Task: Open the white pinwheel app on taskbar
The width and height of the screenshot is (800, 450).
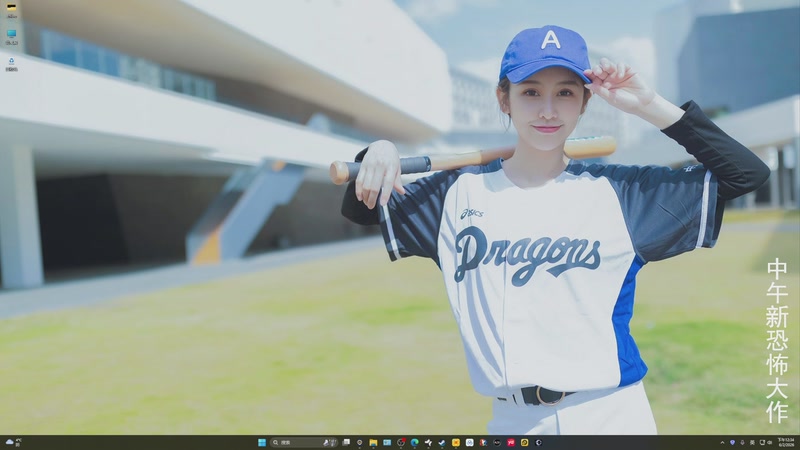Action: pos(429,442)
